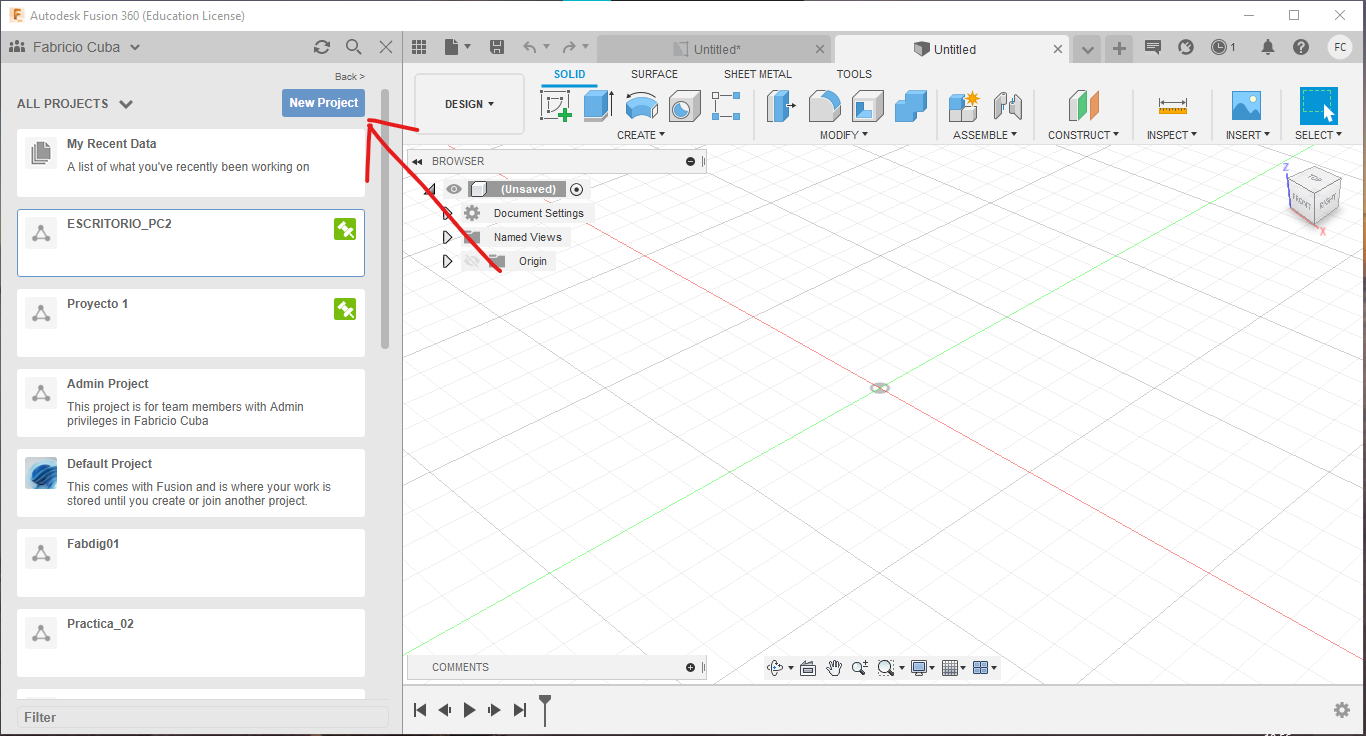Open the comments notification icon
Screen dimensions: 1366x736
pos(1153,47)
